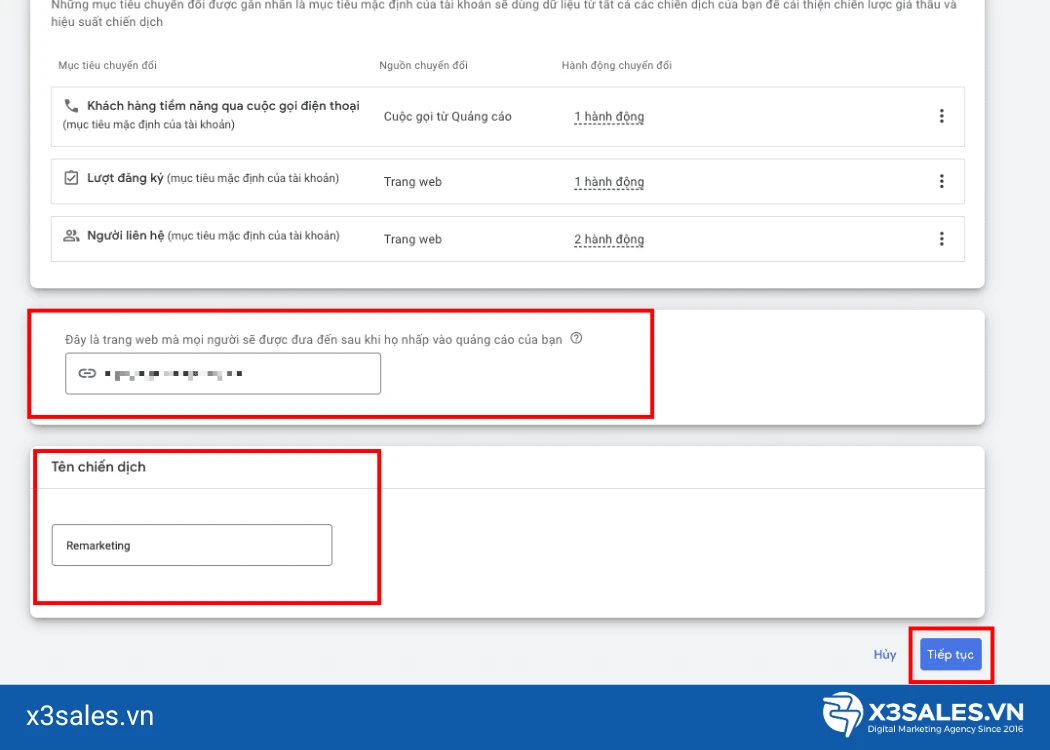
Task: Click the 'Nguồn chuyển đổi' column header
Action: [423, 65]
